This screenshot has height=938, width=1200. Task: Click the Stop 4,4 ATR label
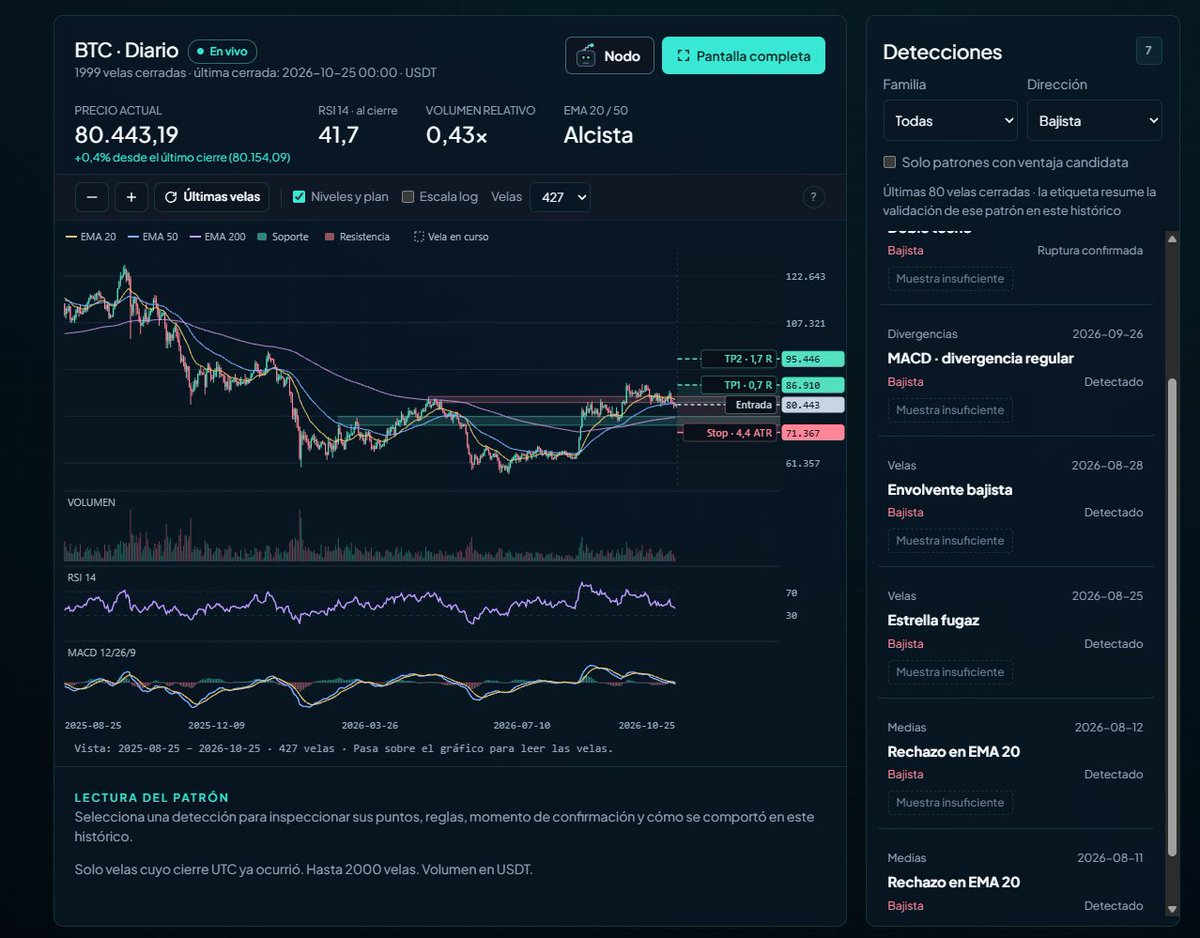click(730, 433)
